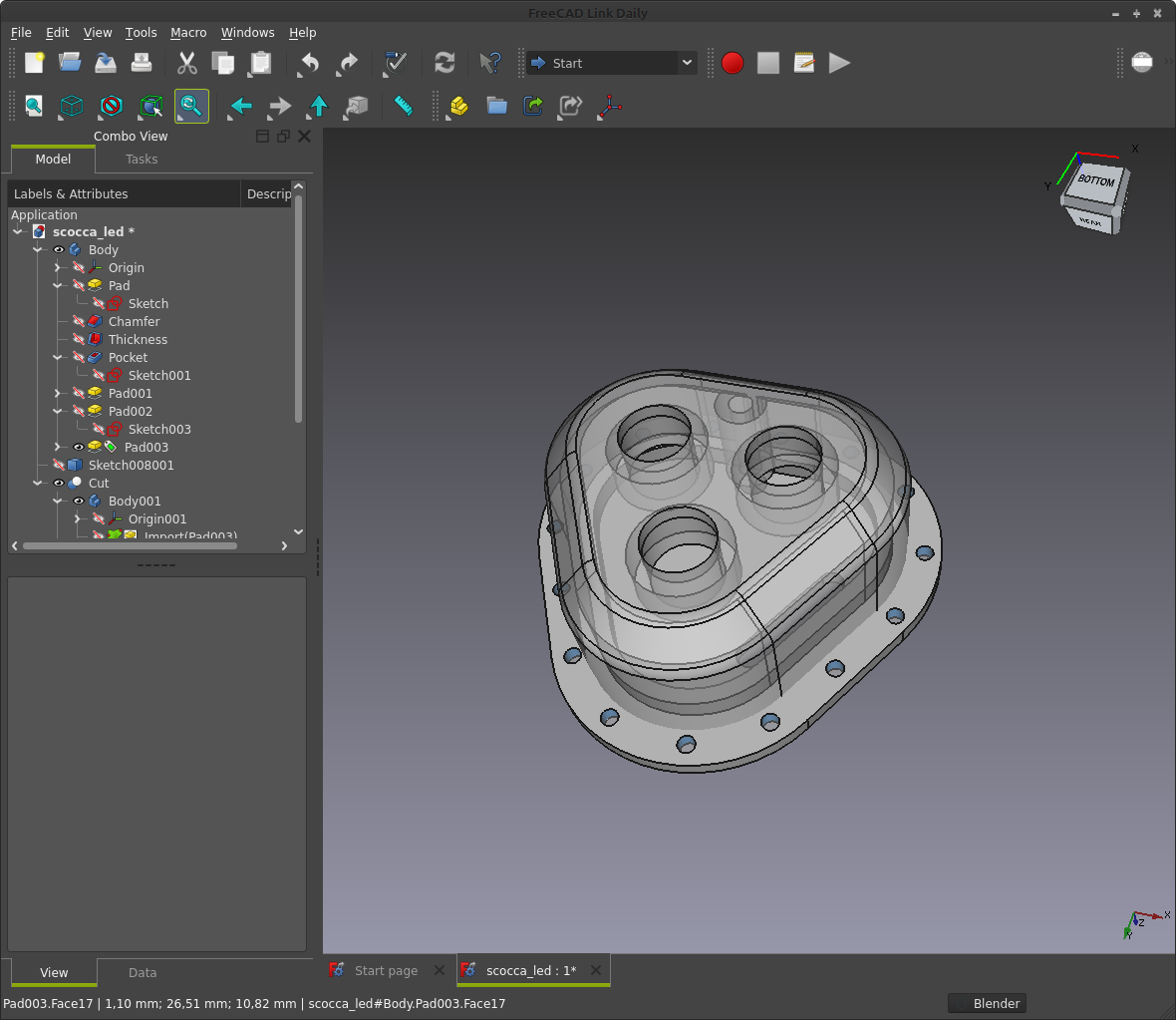Click the BOTTOM face of navigation cube
1176x1020 pixels.
click(x=1095, y=180)
